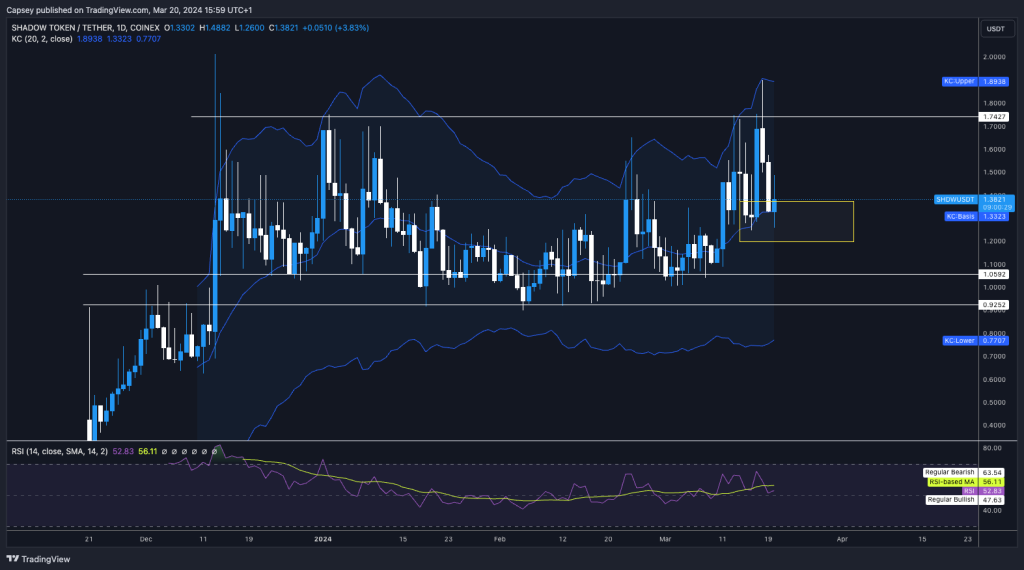Click the KC:Upper price label
1024x570 pixels.
(957, 80)
